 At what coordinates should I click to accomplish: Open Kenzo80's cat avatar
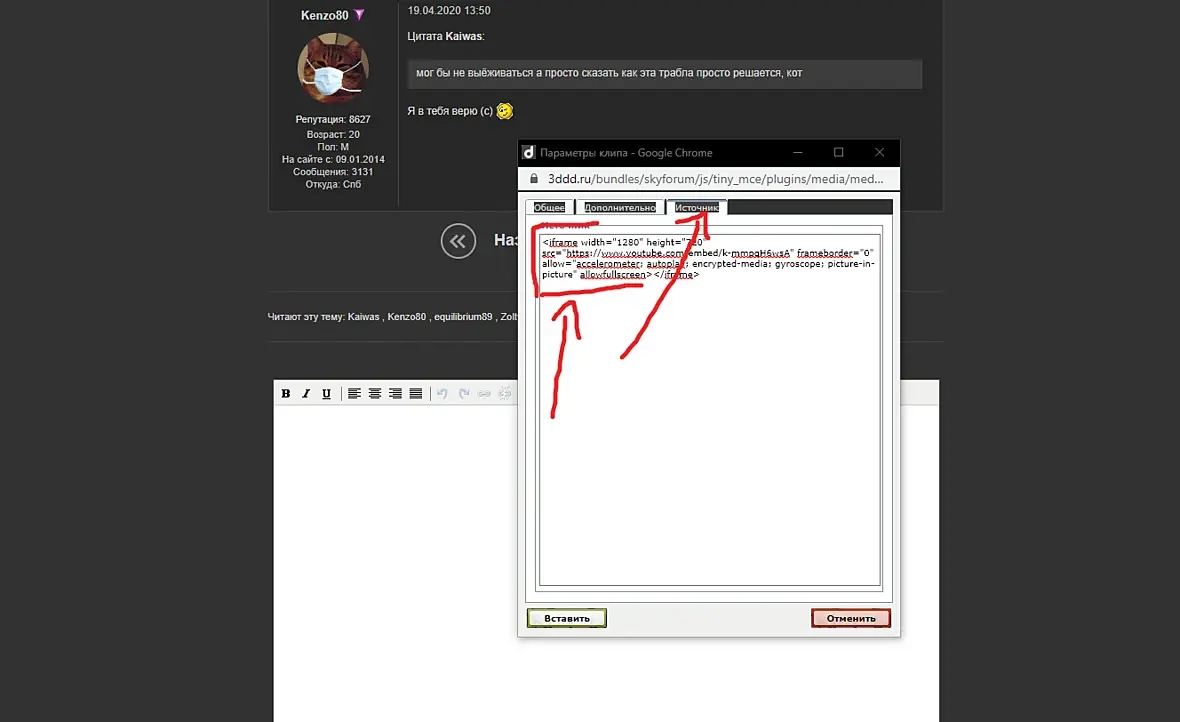point(333,68)
